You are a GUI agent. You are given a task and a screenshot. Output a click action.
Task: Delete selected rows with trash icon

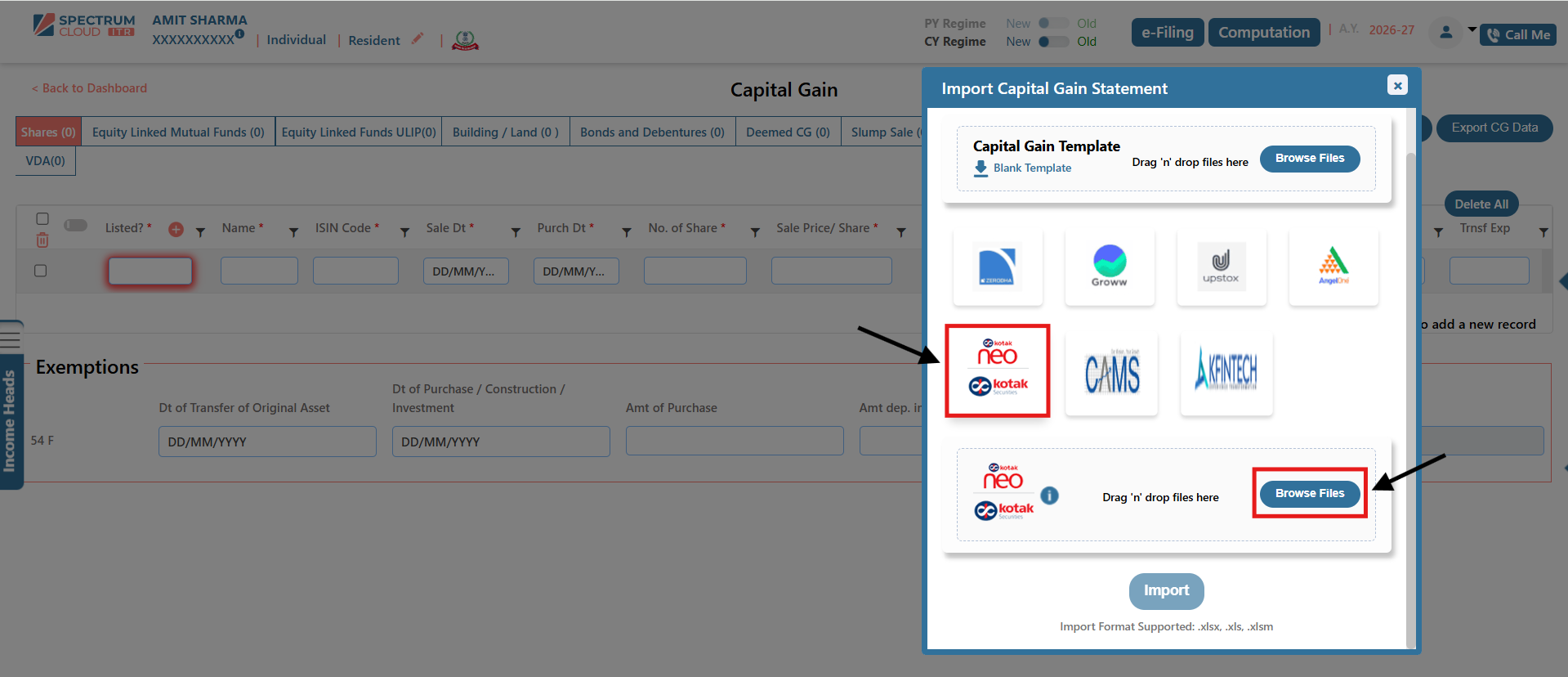42,240
